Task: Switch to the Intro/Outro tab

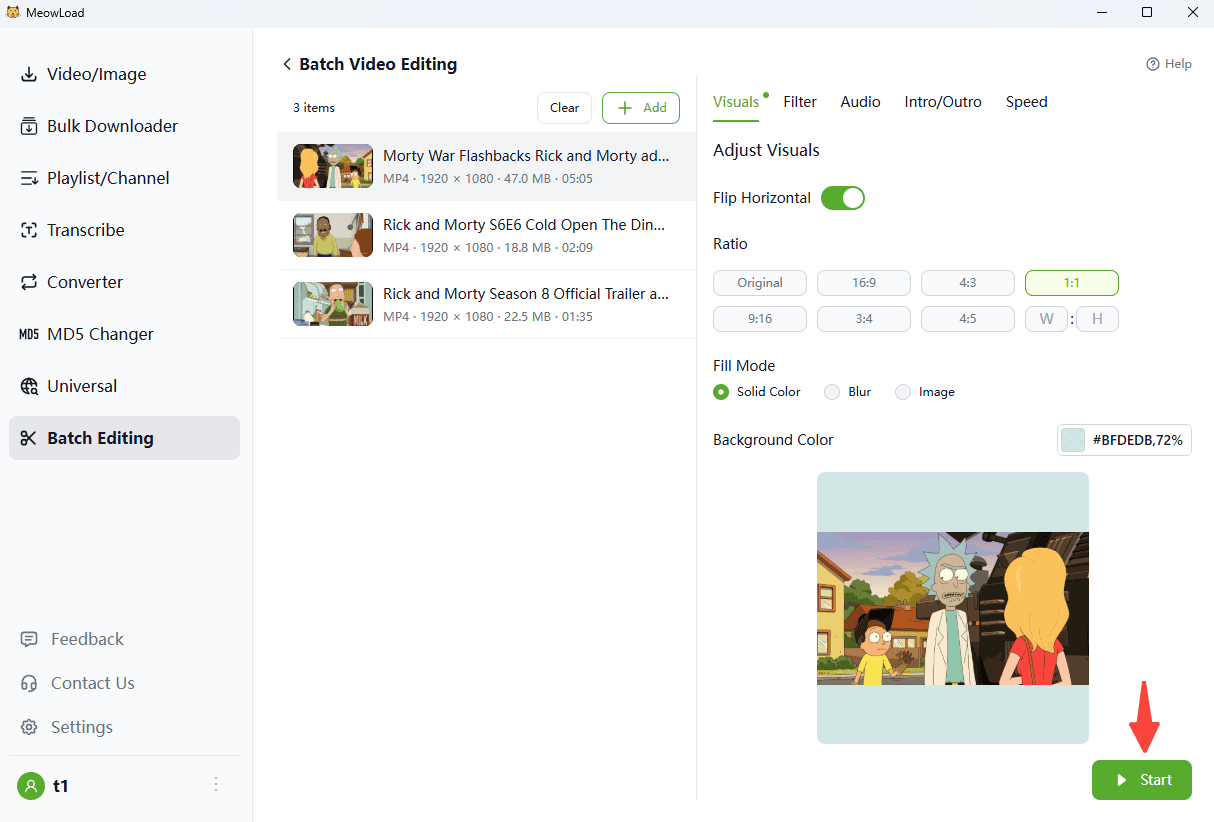Action: pyautogui.click(x=942, y=102)
